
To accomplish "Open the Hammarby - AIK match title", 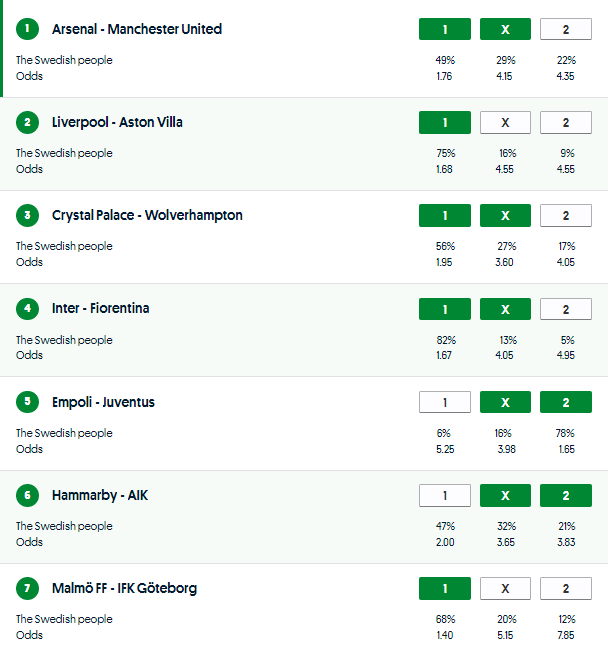I will [x=100, y=495].
